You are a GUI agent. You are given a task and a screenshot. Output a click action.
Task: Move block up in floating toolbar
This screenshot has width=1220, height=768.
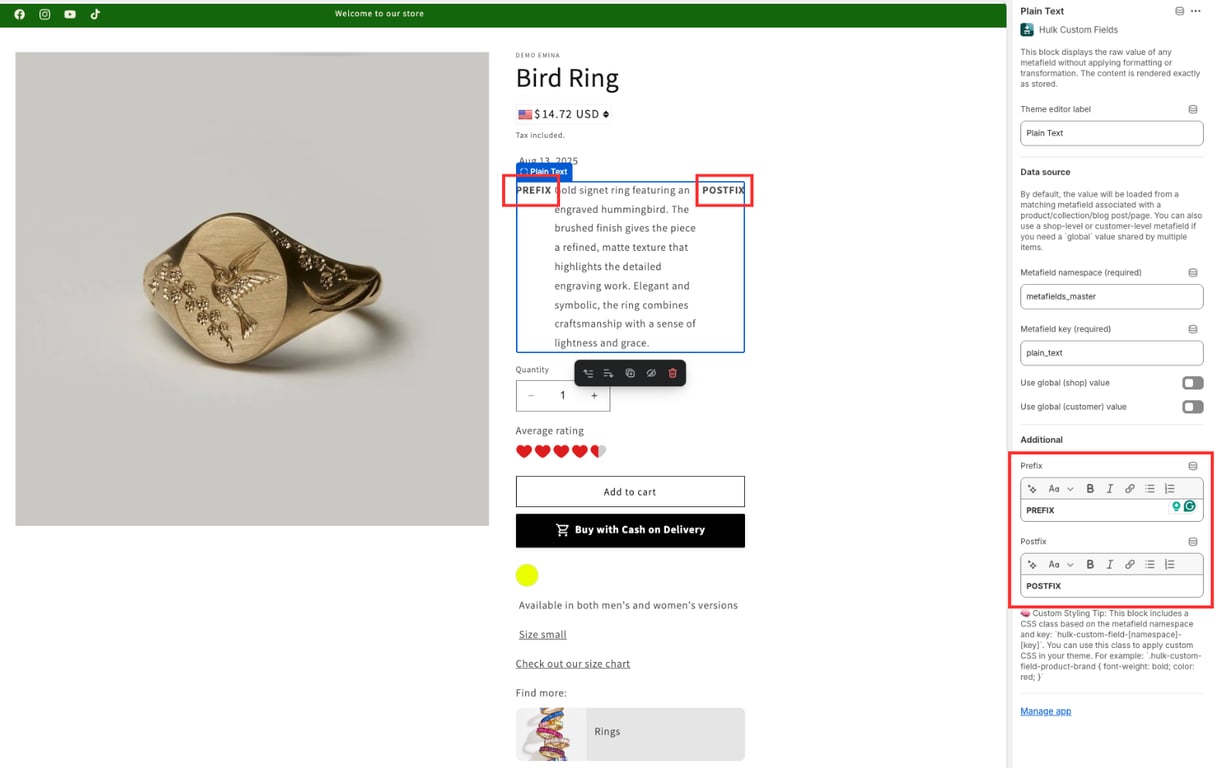click(588, 373)
